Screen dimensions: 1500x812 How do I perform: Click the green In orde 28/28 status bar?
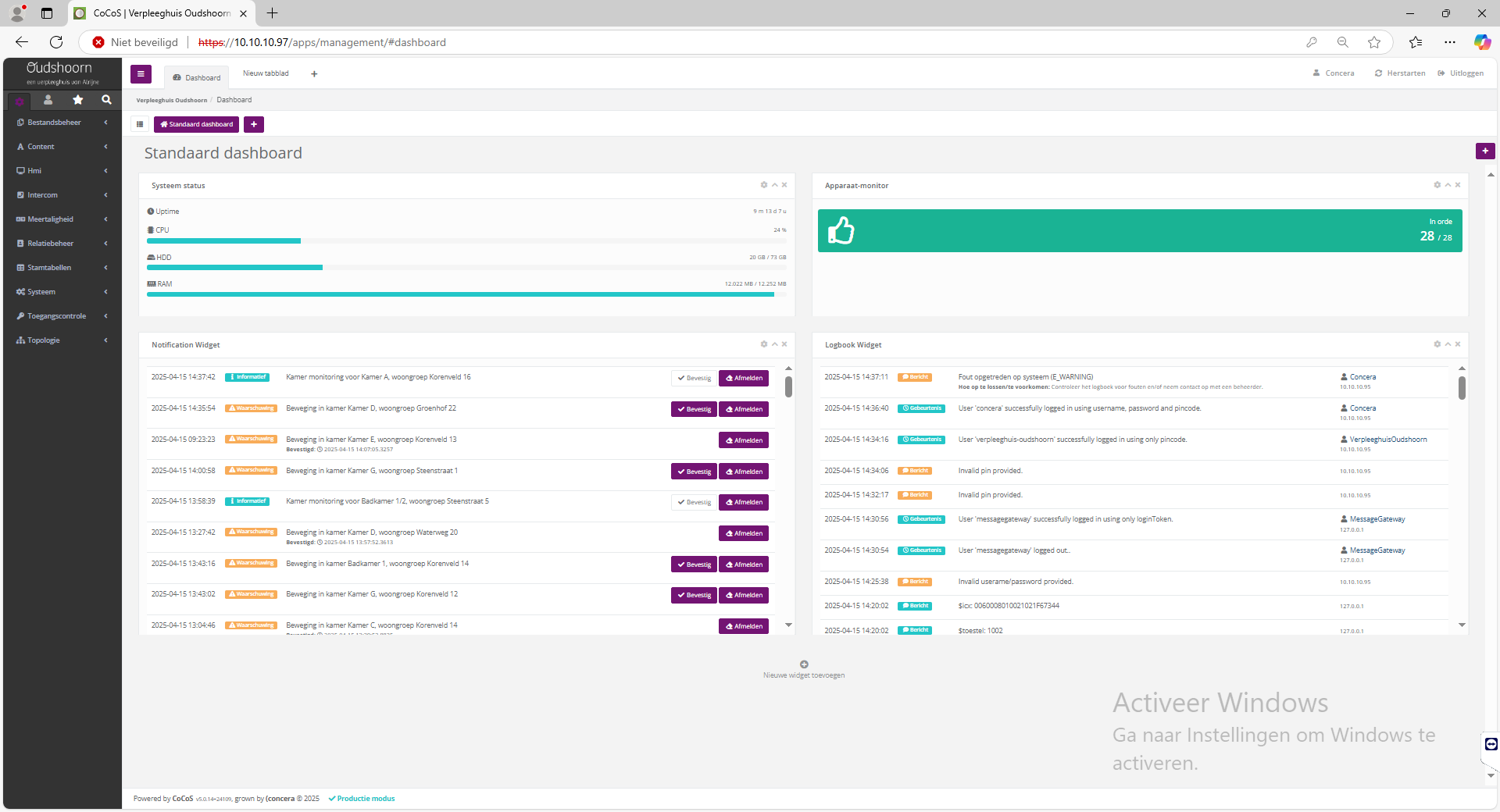(1139, 230)
